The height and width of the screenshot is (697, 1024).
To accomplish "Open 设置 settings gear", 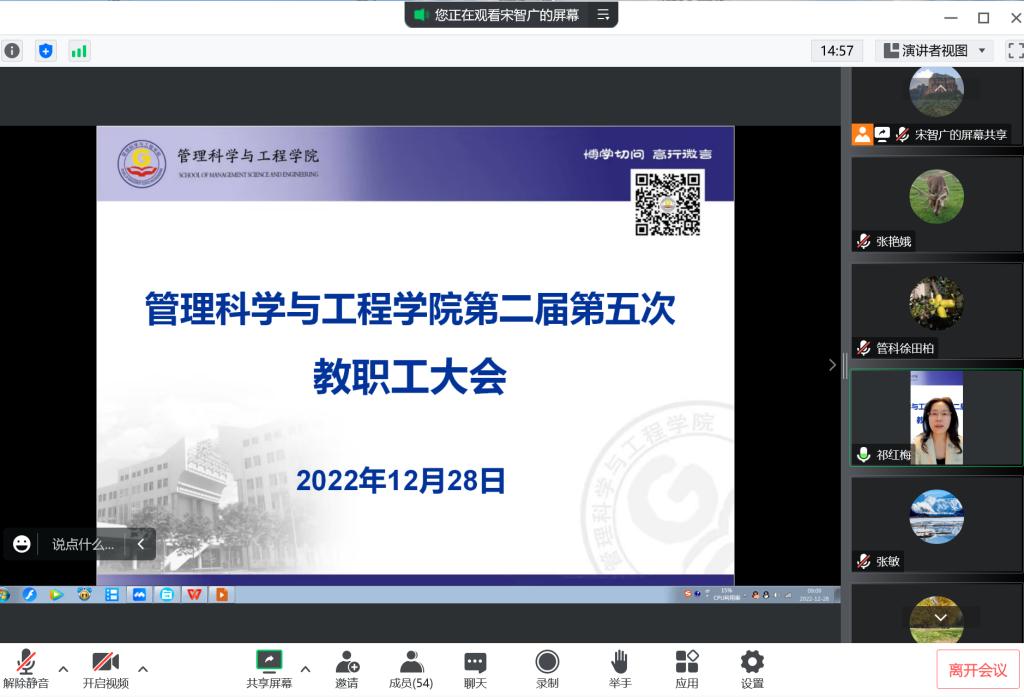I will pyautogui.click(x=752, y=668).
